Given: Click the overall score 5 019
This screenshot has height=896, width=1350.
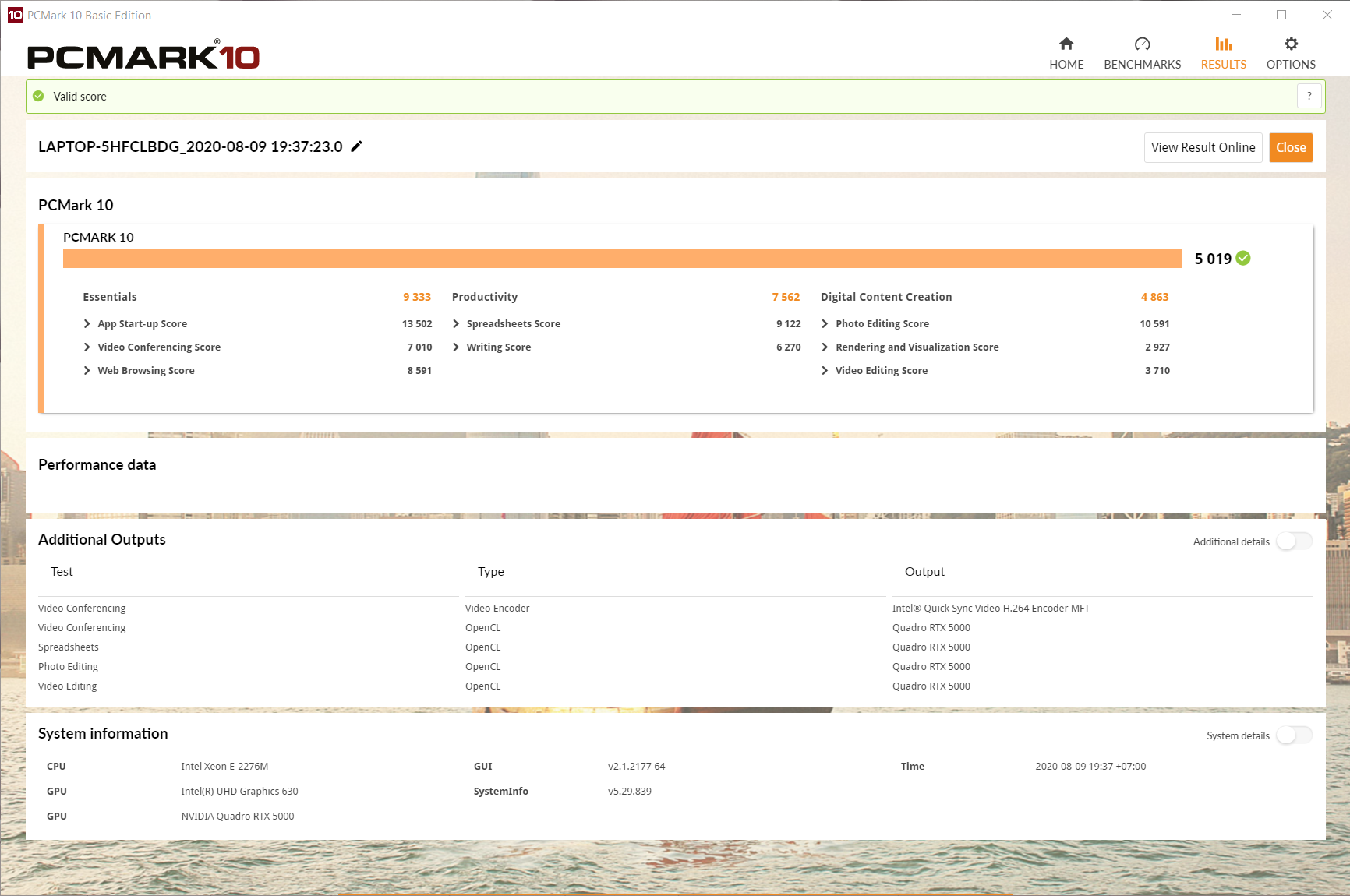Looking at the screenshot, I should tap(1213, 259).
